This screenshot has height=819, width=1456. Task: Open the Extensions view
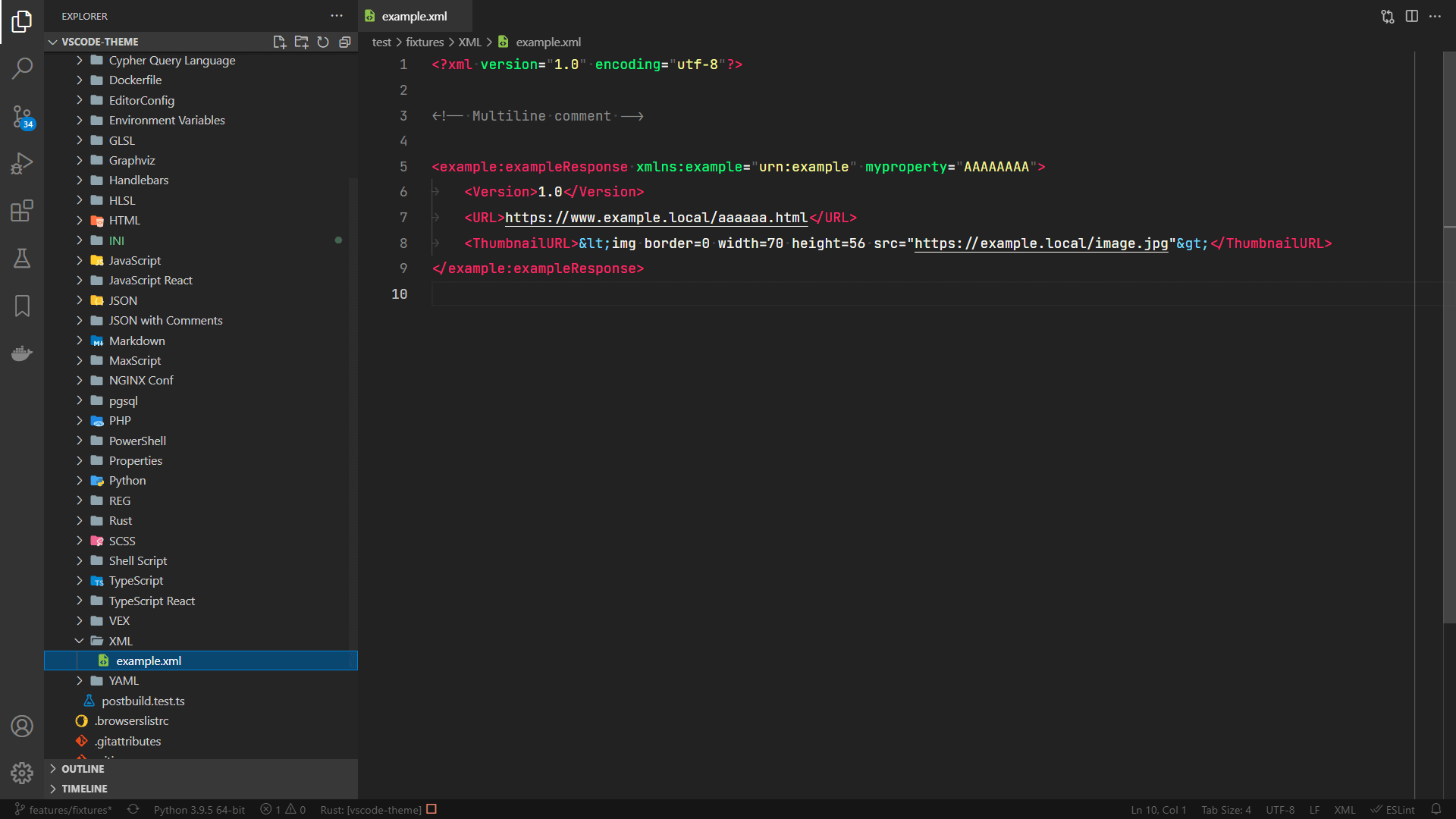click(22, 211)
